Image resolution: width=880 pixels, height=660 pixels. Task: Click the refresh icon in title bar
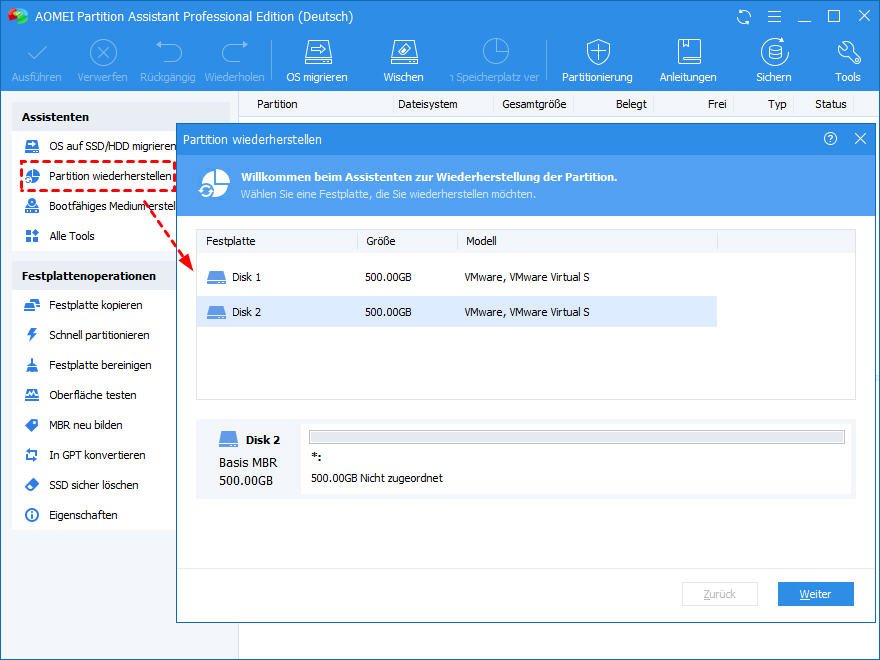click(744, 17)
